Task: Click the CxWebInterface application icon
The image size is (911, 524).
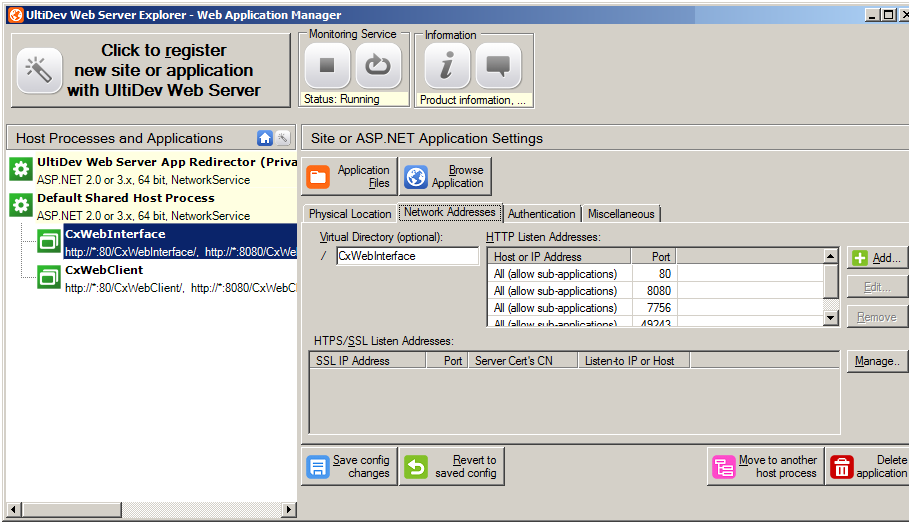Action: [49, 241]
